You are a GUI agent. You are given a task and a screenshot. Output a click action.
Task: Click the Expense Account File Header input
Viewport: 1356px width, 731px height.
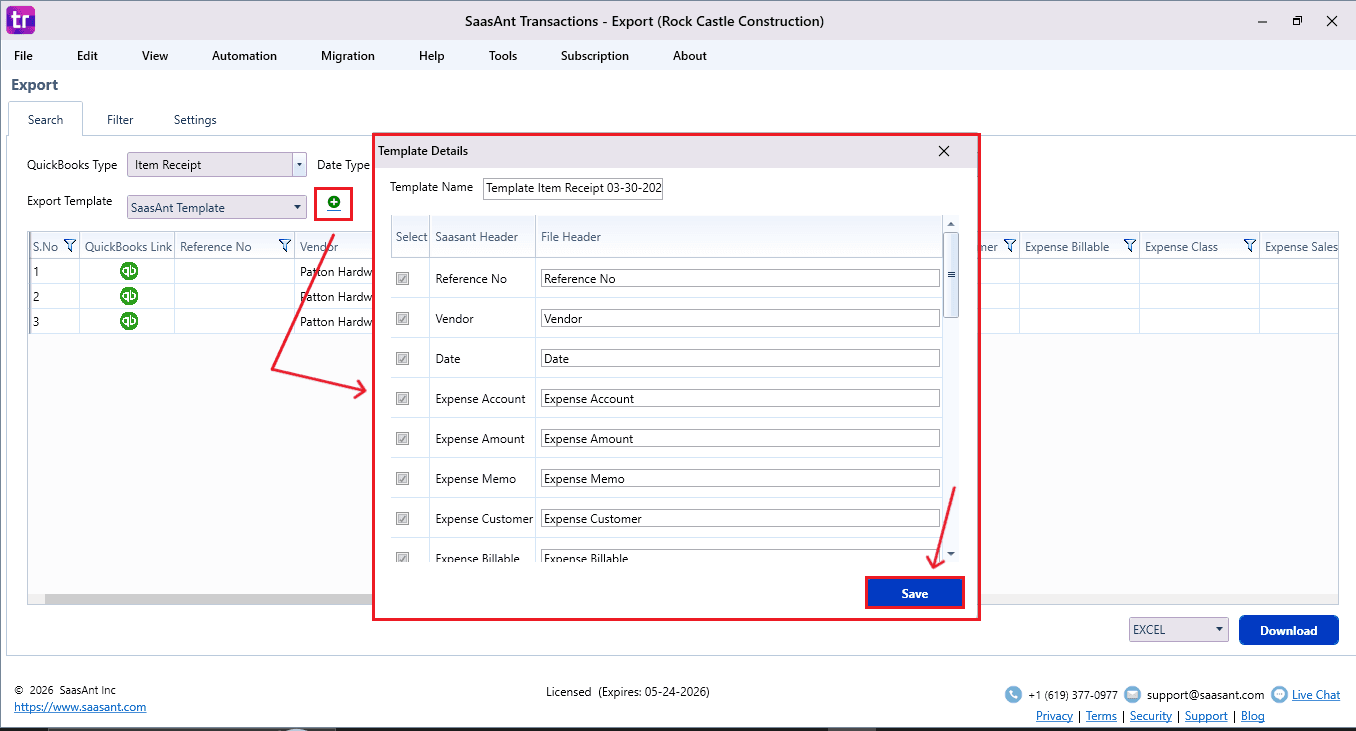click(740, 398)
